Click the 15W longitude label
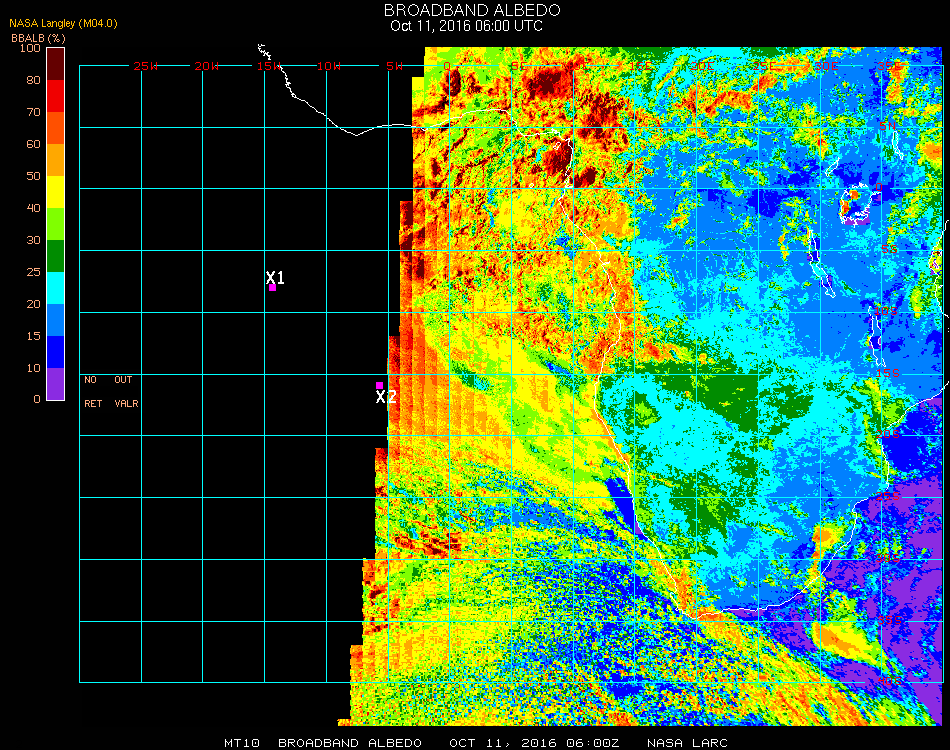The height and width of the screenshot is (750, 950). click(269, 66)
